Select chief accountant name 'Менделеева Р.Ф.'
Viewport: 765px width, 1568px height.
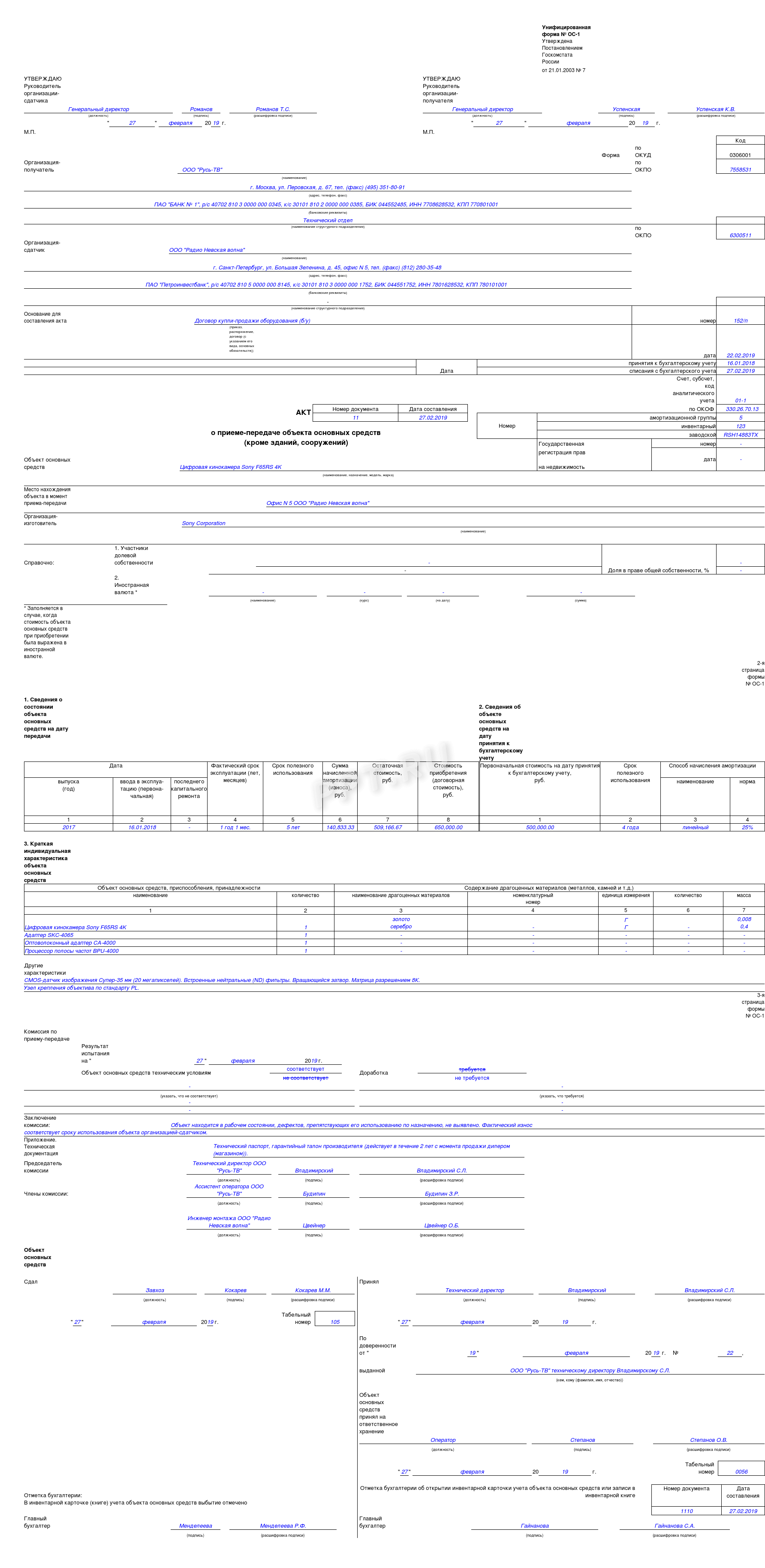pos(283,1526)
